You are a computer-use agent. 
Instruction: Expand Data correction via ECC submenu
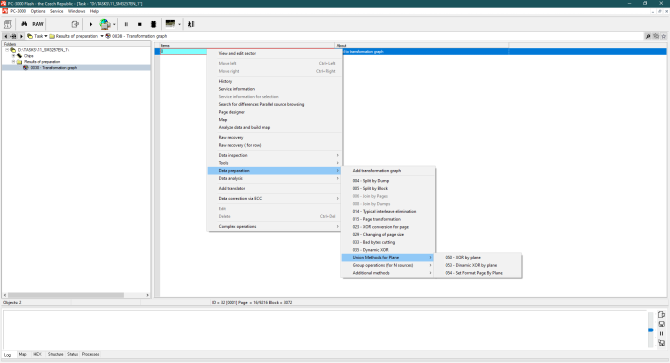click(x=274, y=199)
